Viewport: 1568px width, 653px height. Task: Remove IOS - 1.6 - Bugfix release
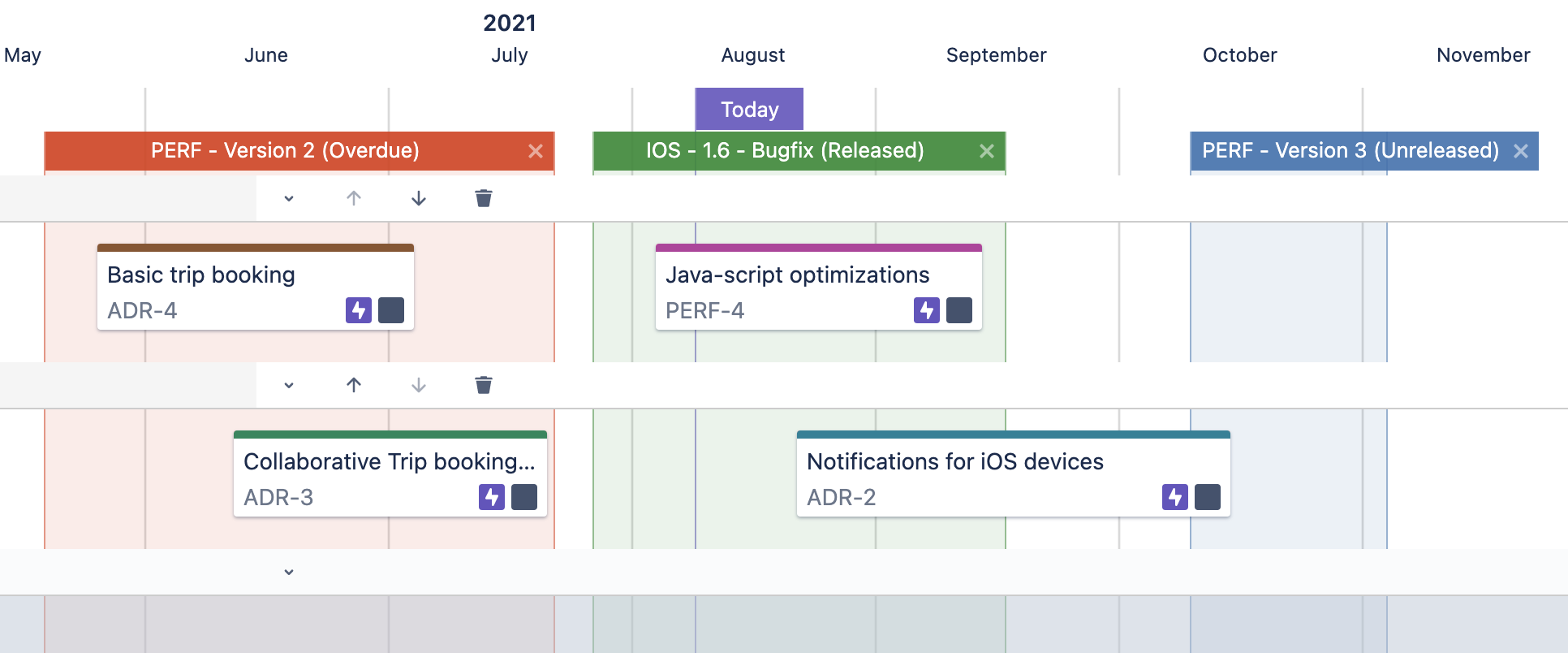click(x=987, y=151)
